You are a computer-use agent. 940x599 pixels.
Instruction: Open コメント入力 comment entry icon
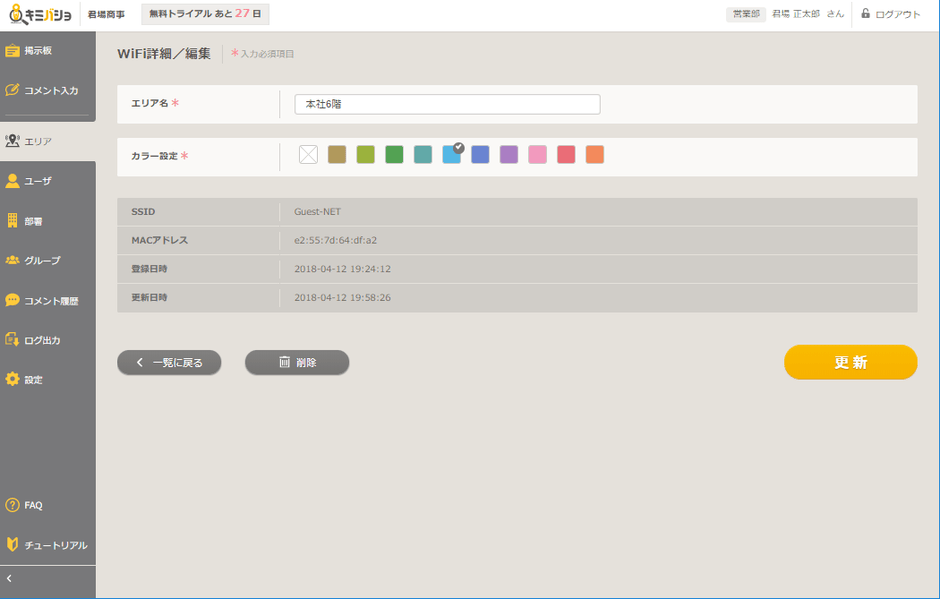point(13,90)
